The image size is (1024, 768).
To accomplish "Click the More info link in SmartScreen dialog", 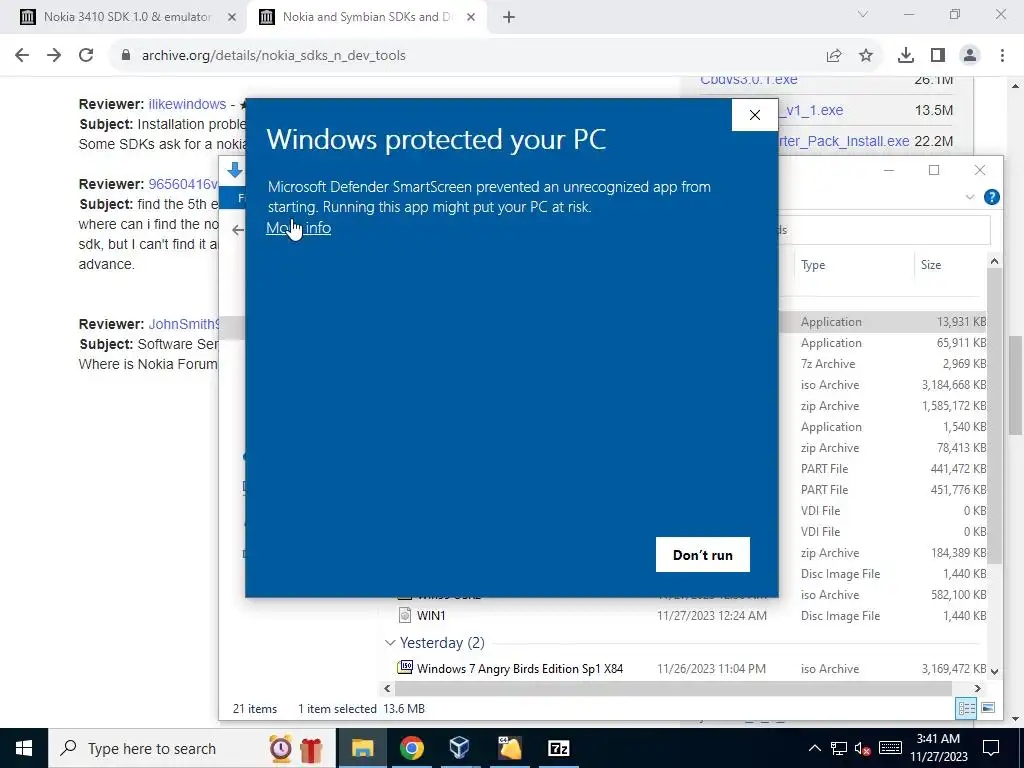I will point(298,227).
